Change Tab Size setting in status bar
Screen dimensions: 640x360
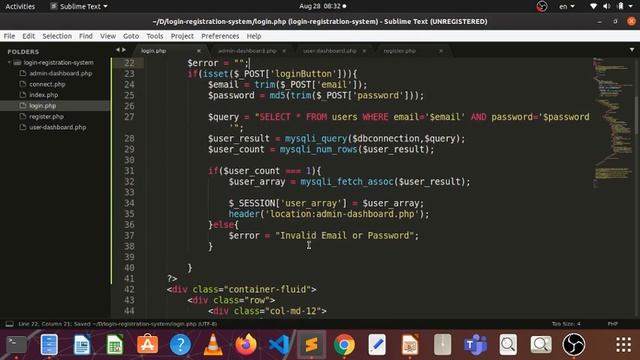[566, 324]
